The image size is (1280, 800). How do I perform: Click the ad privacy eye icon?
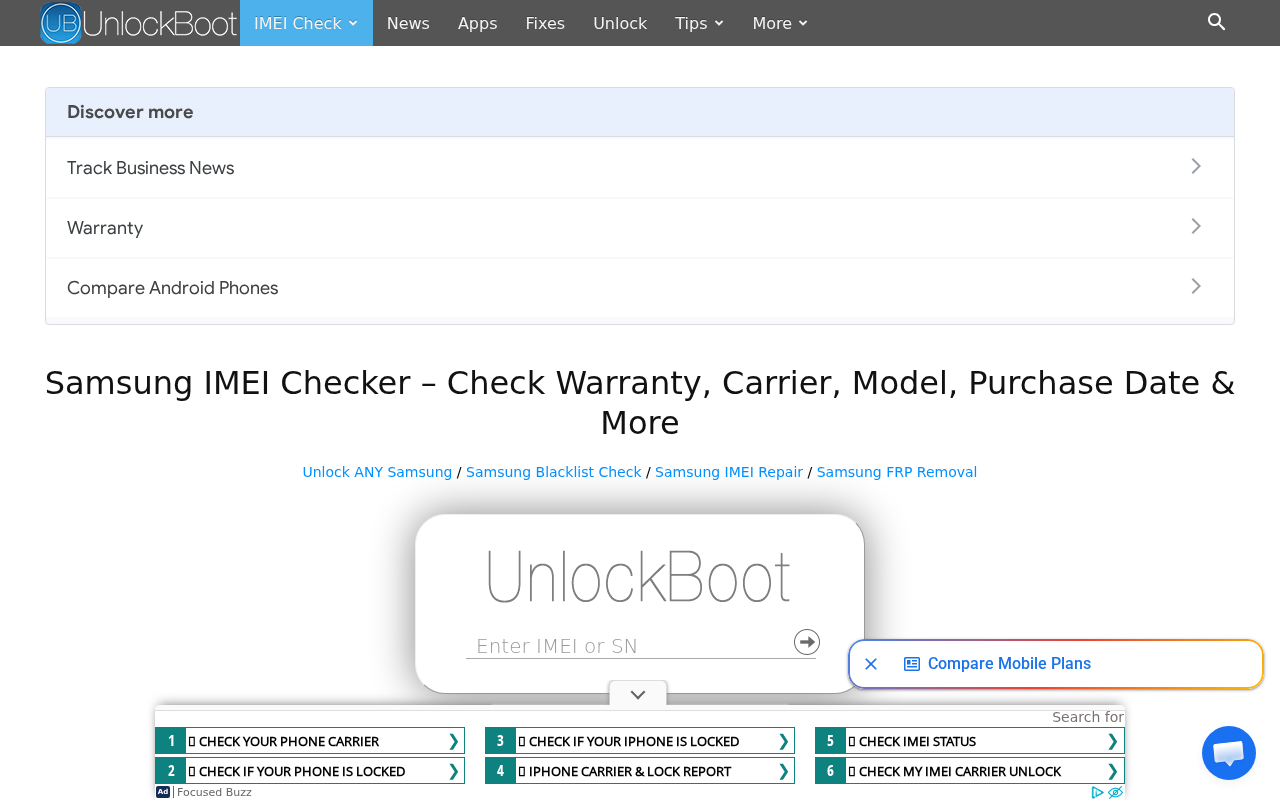click(1116, 792)
